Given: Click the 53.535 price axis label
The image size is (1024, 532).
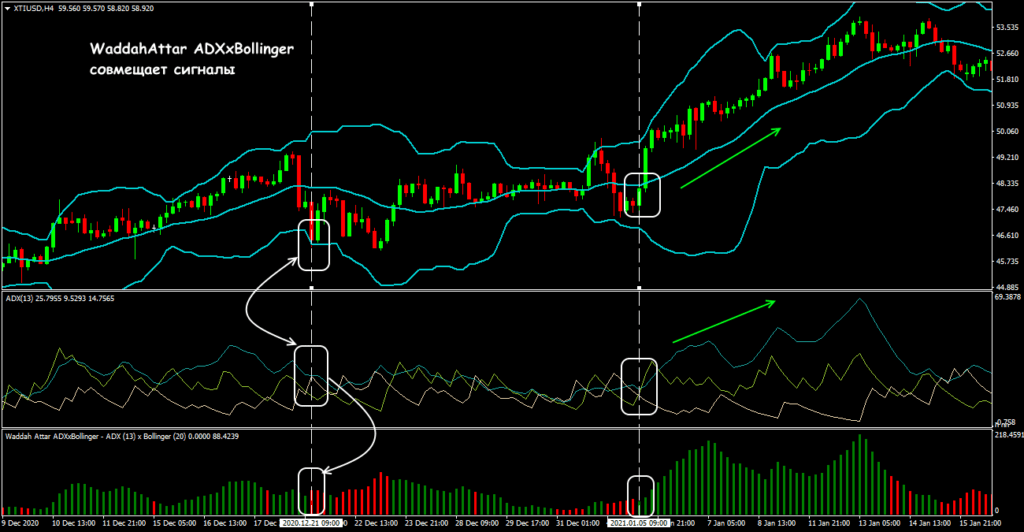Looking at the screenshot, I should pyautogui.click(x=1003, y=28).
